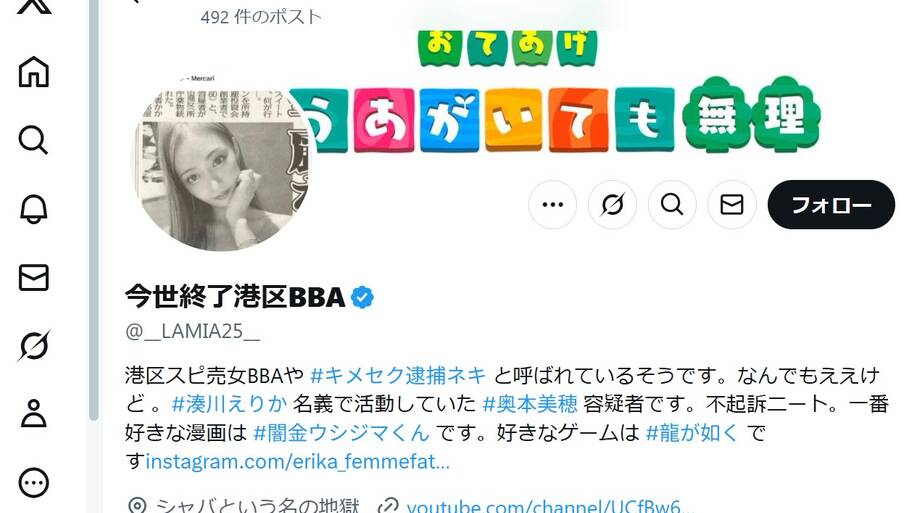Viewport: 912px width, 513px height.
Task: Open Profile person icon in sidebar
Action: [x=34, y=414]
